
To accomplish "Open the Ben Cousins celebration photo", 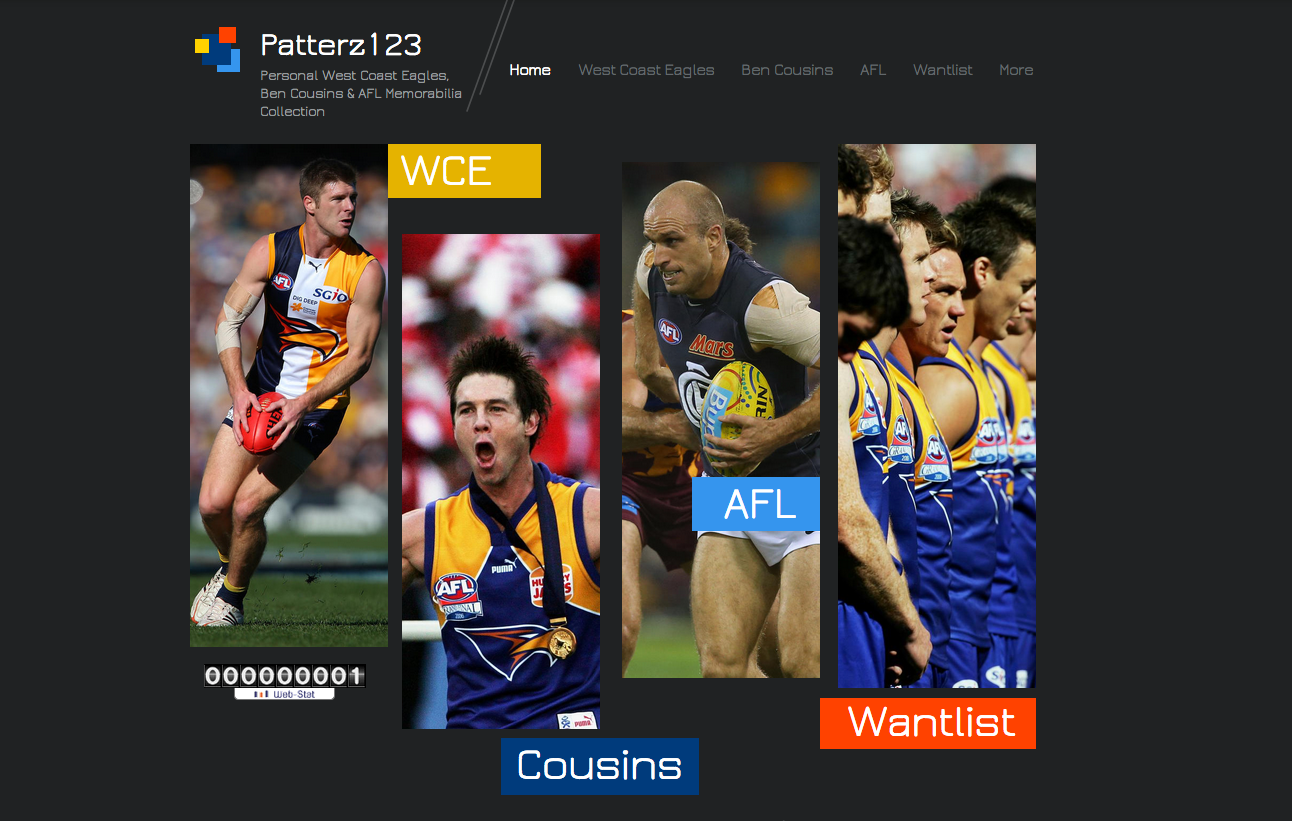I will pyautogui.click(x=500, y=480).
